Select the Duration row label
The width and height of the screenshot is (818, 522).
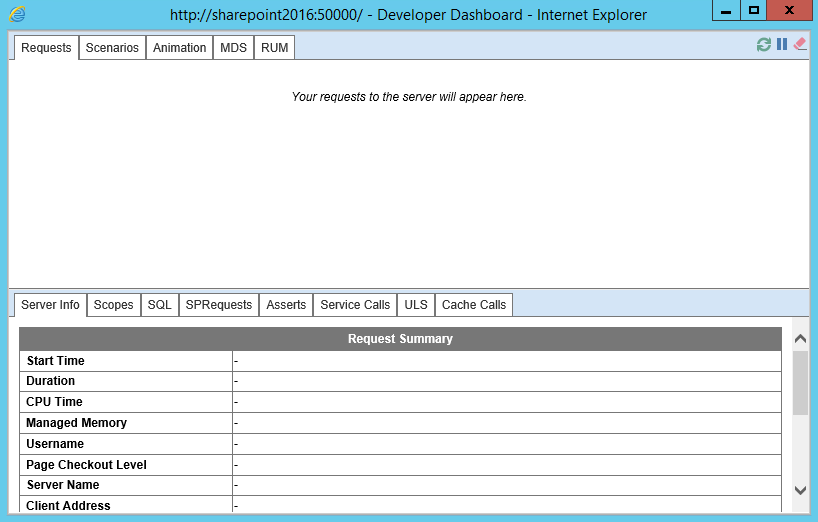[x=51, y=381]
